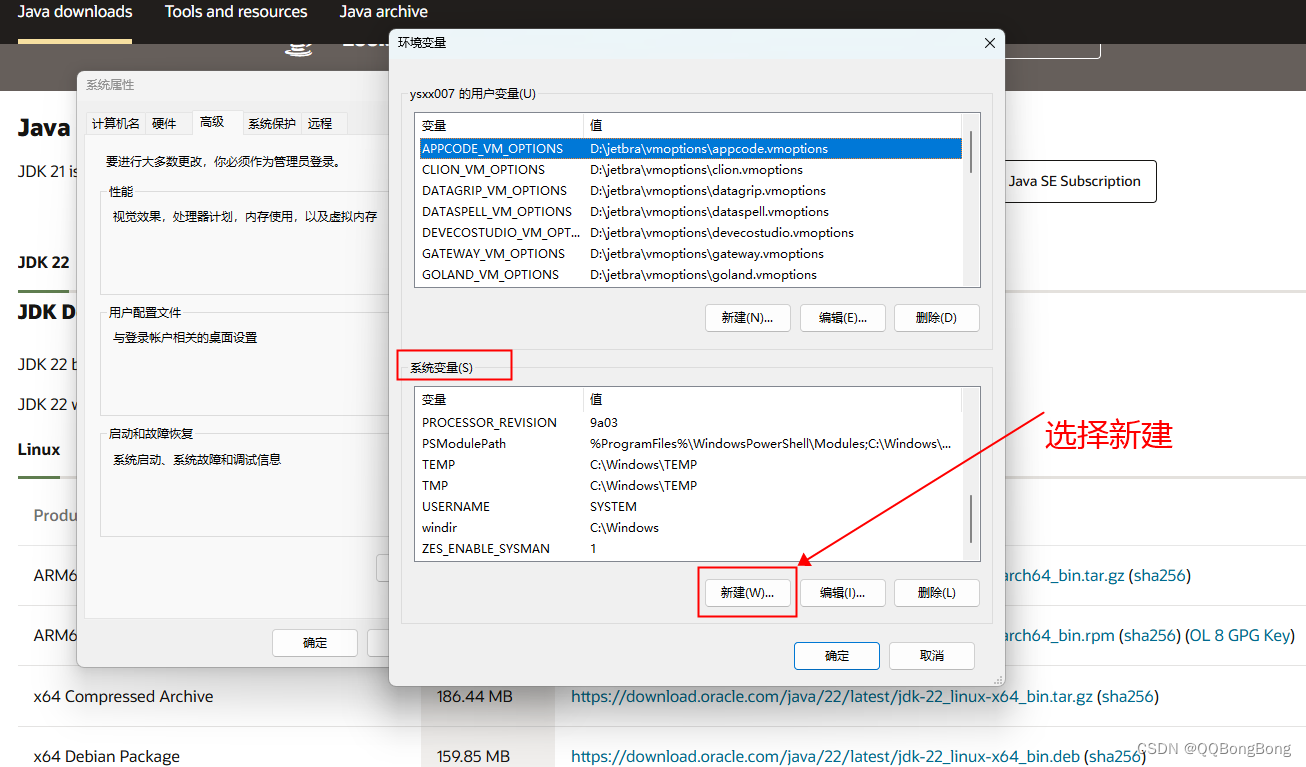Click 变量 column header in user variables

(x=499, y=125)
